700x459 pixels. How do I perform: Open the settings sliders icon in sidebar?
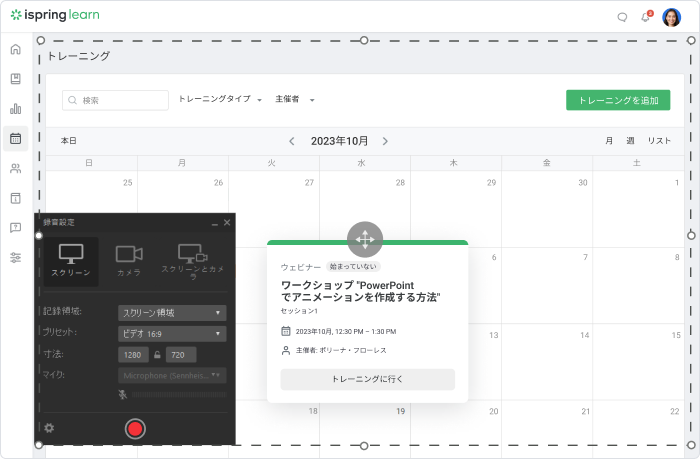point(16,258)
